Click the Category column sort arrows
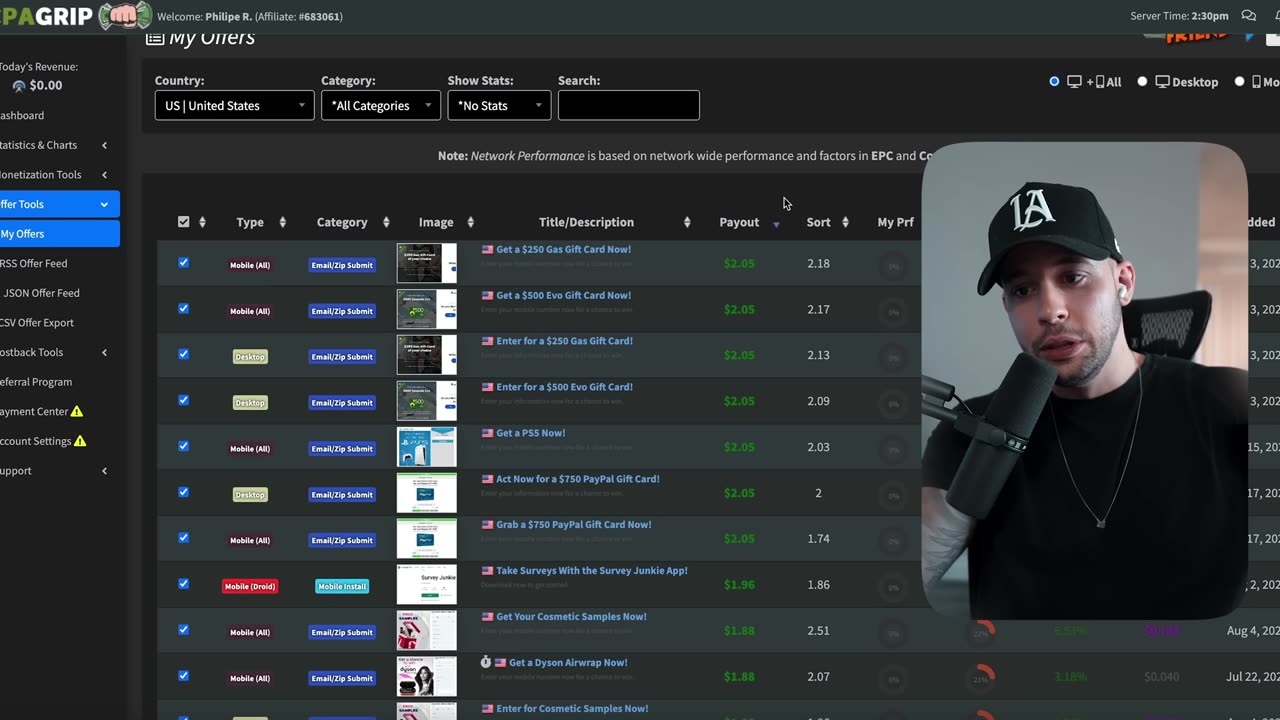The height and width of the screenshot is (720, 1280). pos(385,222)
